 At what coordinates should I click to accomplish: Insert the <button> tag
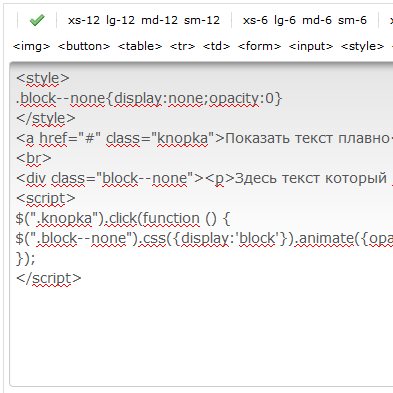pyautogui.click(x=84, y=46)
